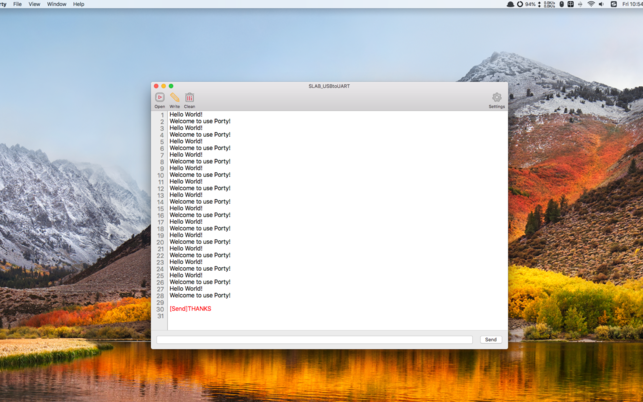Click line number 31 in gutter
The height and width of the screenshot is (402, 643).
pos(160,316)
